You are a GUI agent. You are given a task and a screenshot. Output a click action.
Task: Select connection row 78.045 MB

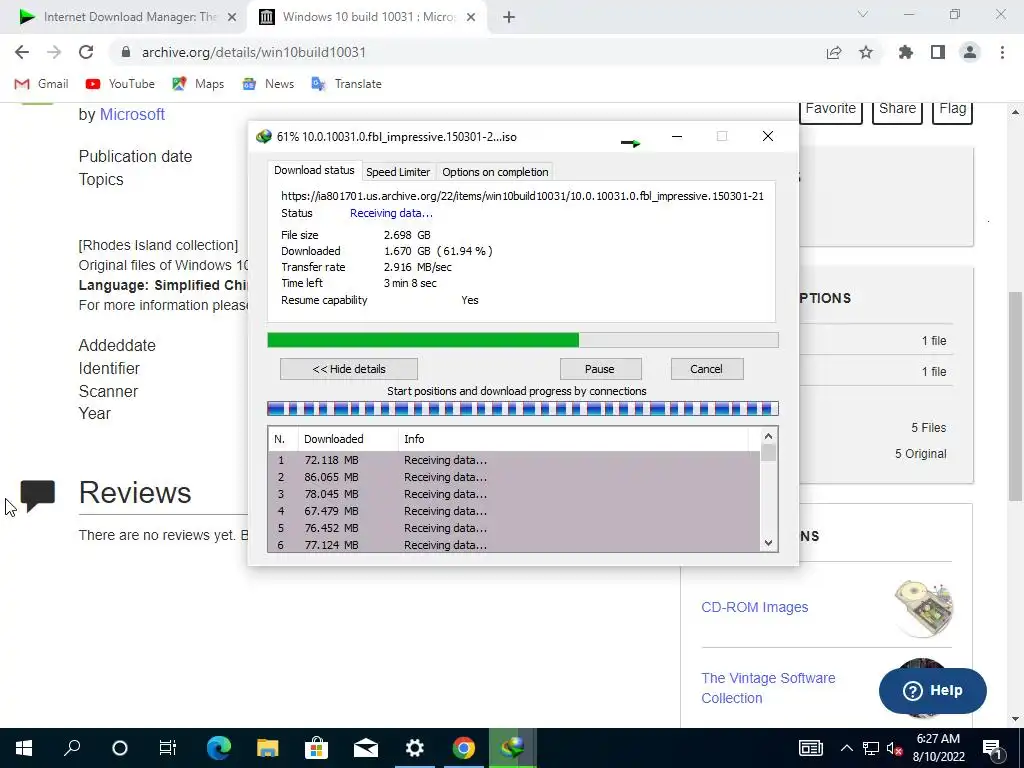[515, 494]
